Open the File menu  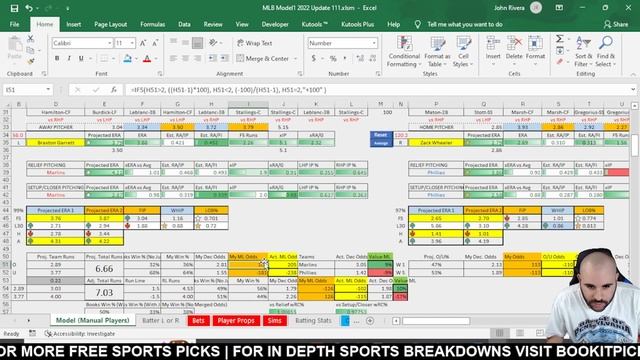coord(15,24)
